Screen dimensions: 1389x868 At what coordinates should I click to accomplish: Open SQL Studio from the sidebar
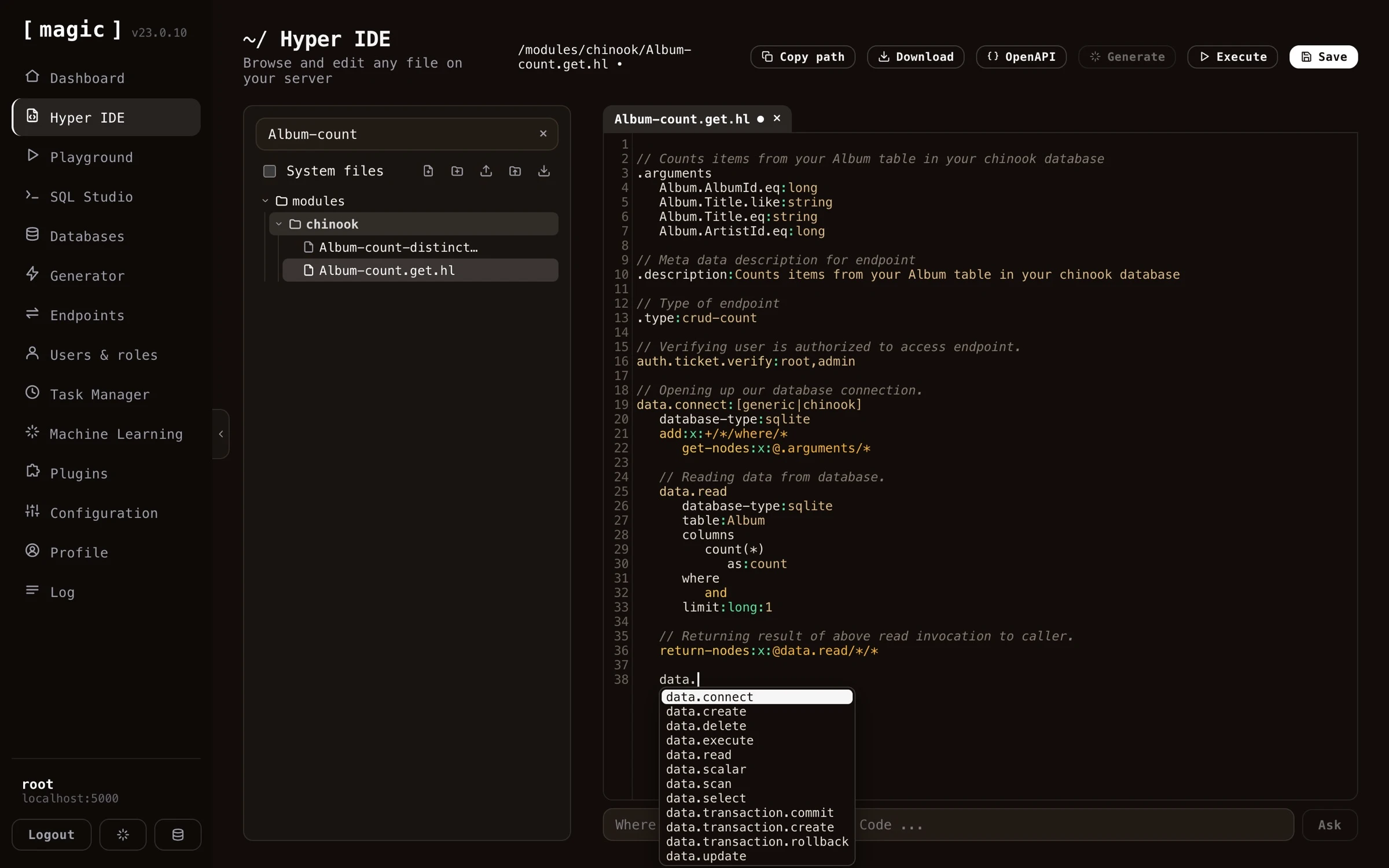tap(106, 197)
